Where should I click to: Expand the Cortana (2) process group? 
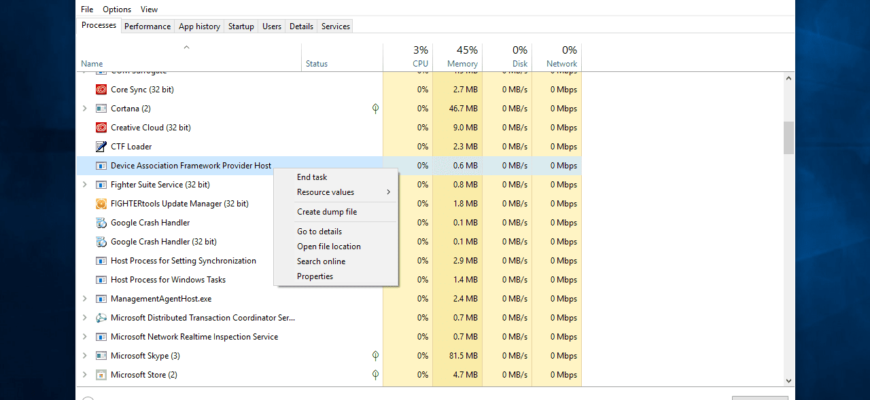84,108
